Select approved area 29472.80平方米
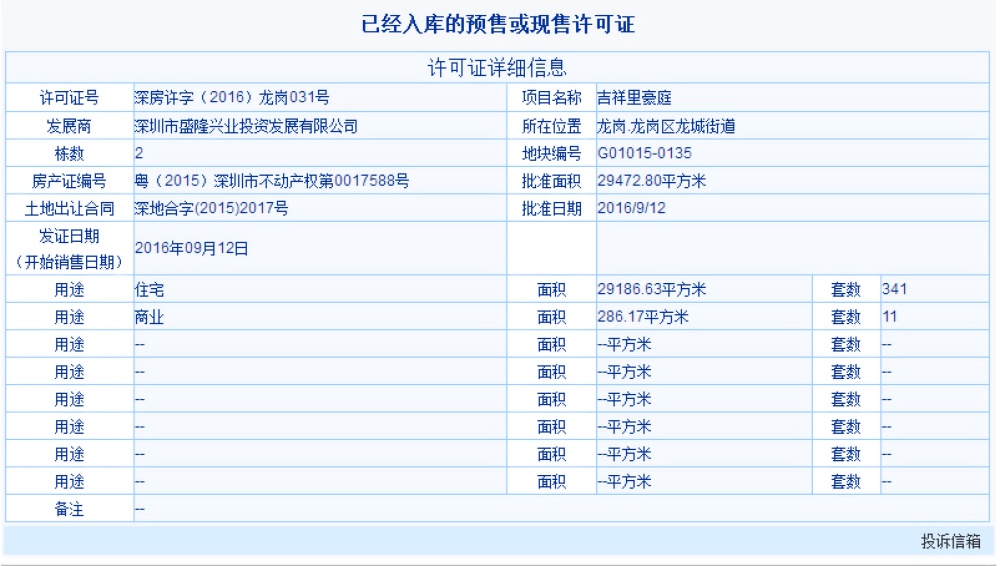Viewport: 1000px width, 566px height. click(651, 181)
